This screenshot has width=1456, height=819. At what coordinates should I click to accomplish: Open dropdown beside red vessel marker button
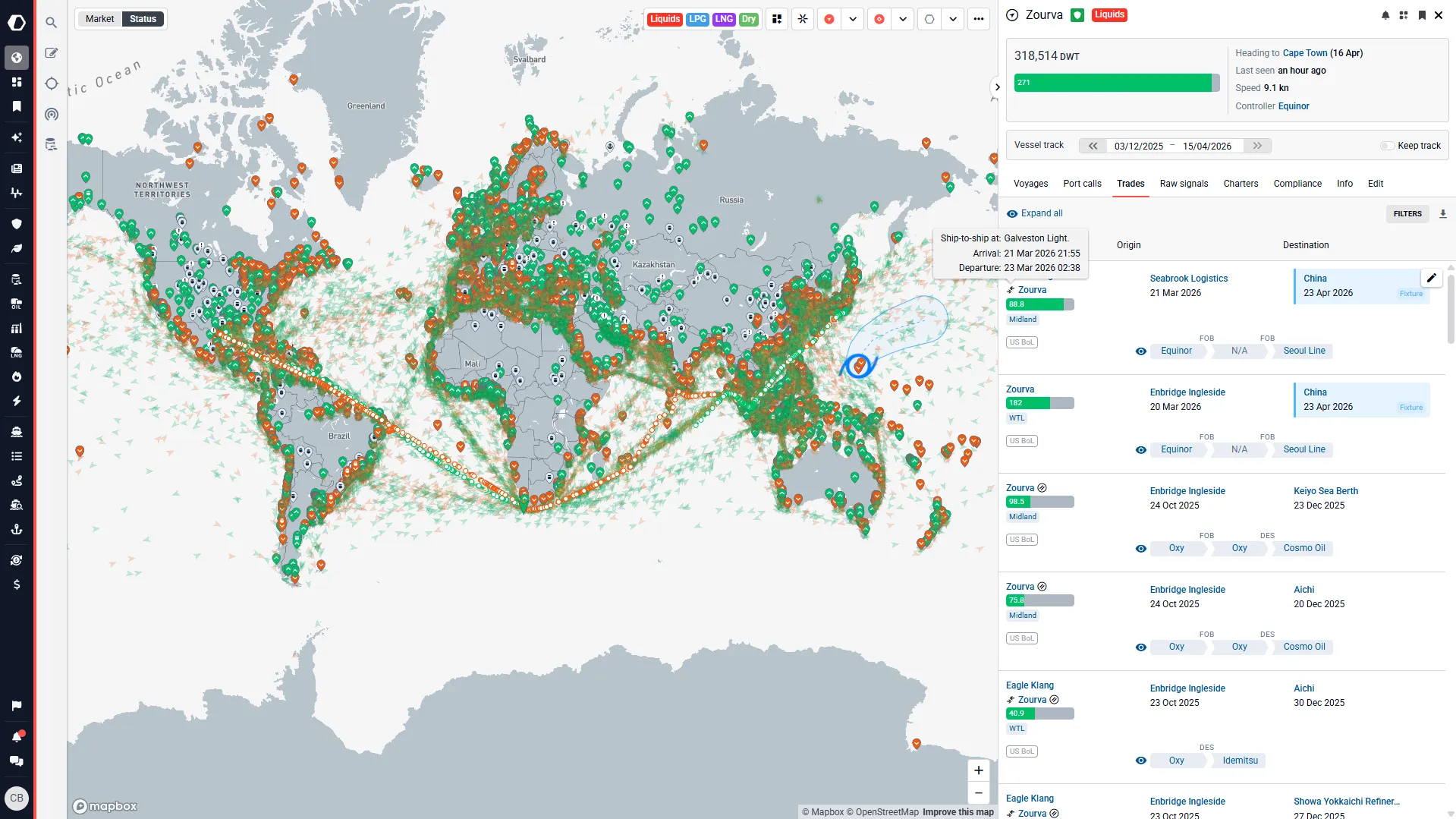pyautogui.click(x=853, y=19)
